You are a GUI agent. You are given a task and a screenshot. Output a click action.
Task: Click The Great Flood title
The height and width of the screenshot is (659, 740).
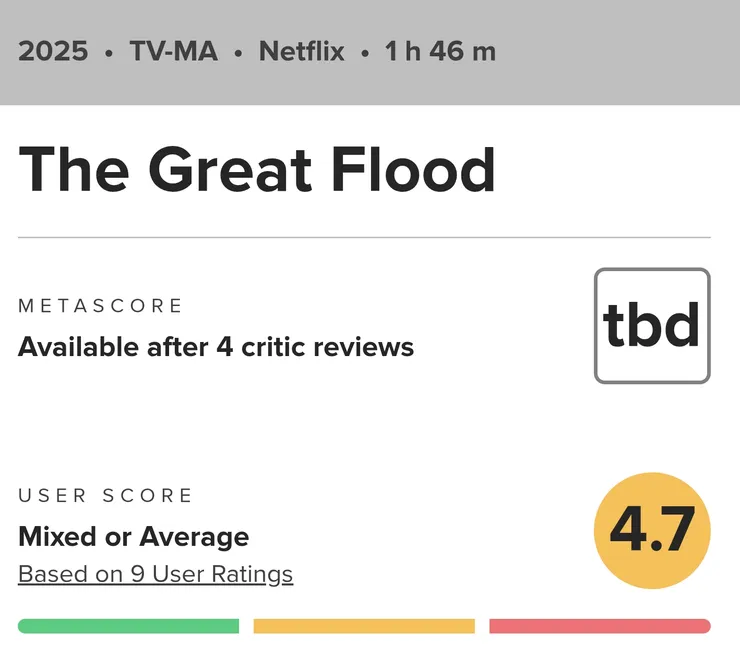[x=257, y=169]
